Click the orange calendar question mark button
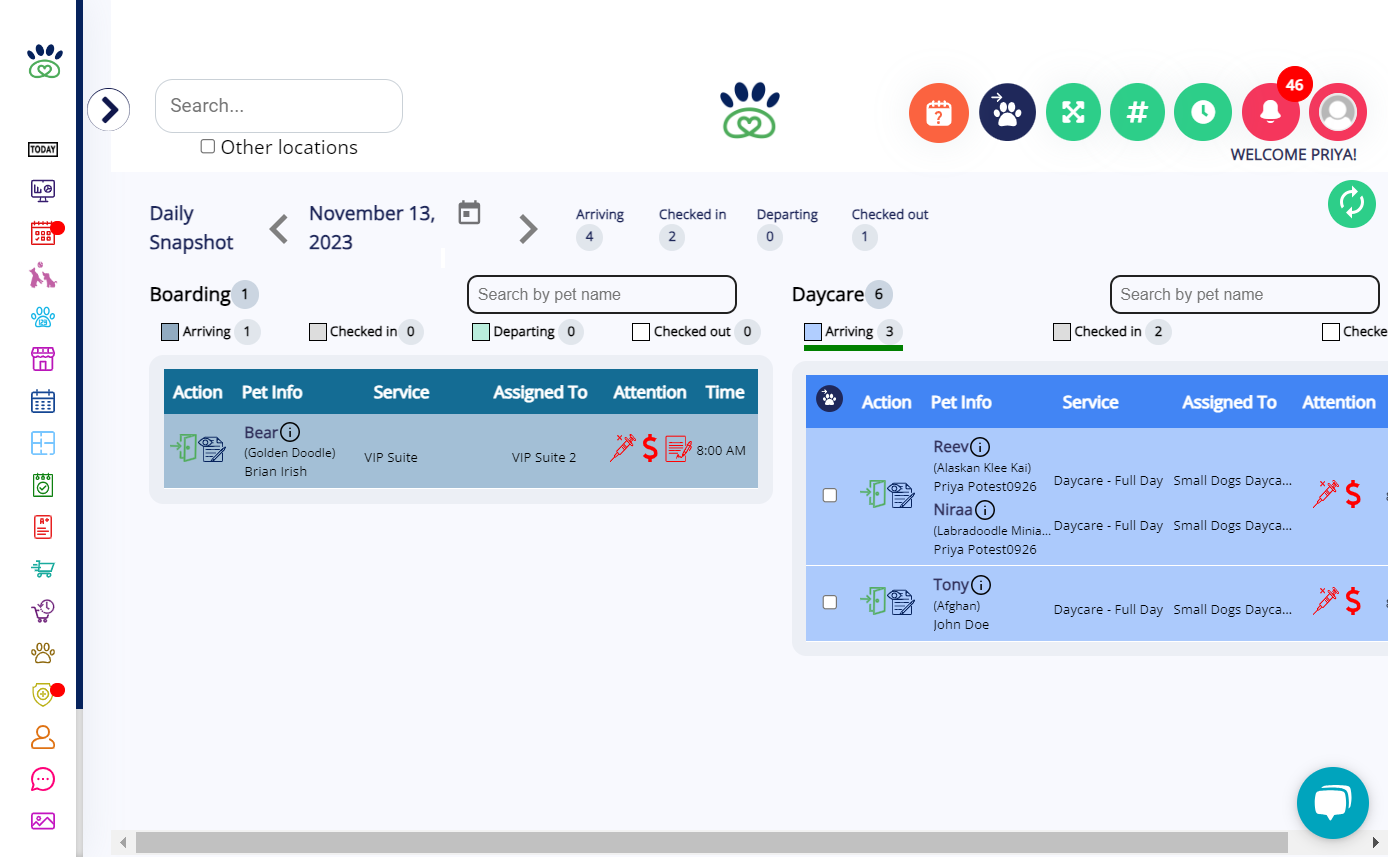The height and width of the screenshot is (857, 1388). 938,112
